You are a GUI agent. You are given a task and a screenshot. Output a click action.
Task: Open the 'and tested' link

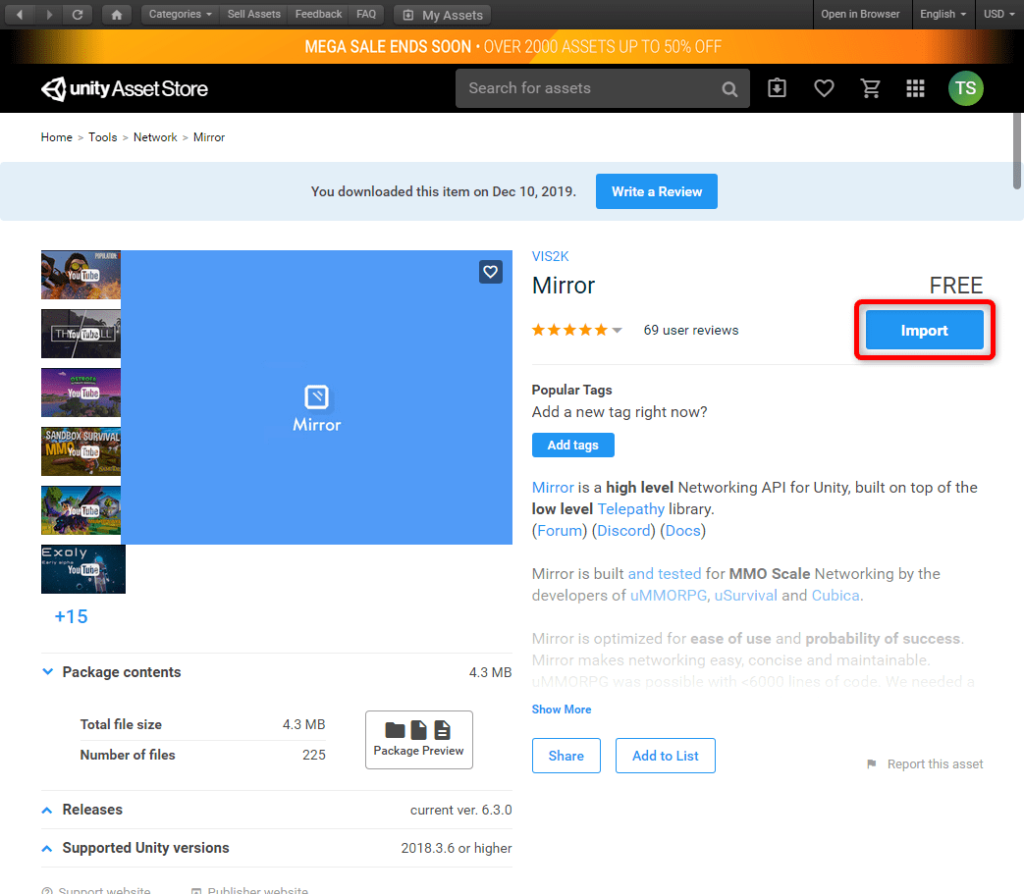click(x=664, y=573)
